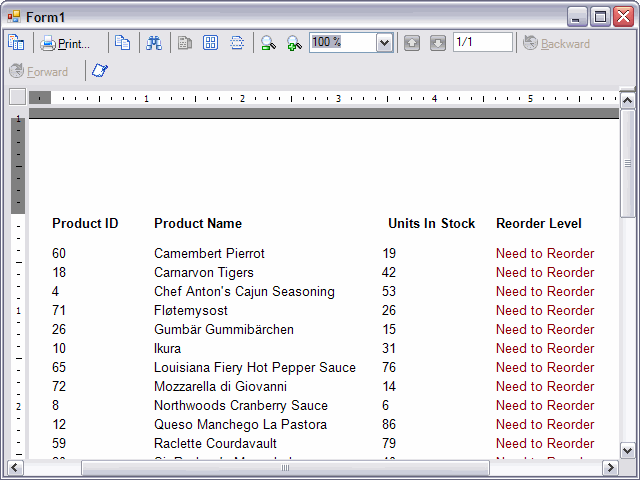Click the Print button
Image resolution: width=640 pixels, height=480 pixels.
click(x=65, y=43)
